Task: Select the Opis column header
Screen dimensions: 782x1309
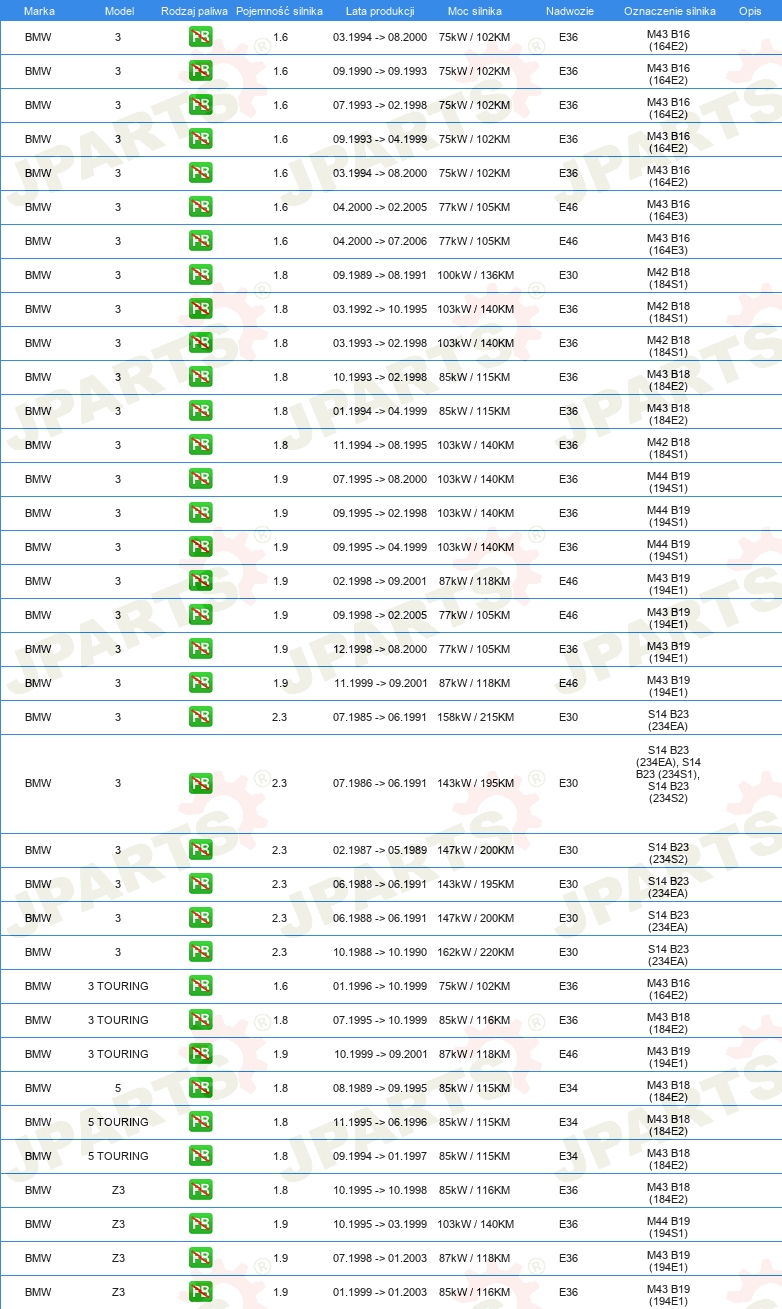Action: click(x=749, y=11)
